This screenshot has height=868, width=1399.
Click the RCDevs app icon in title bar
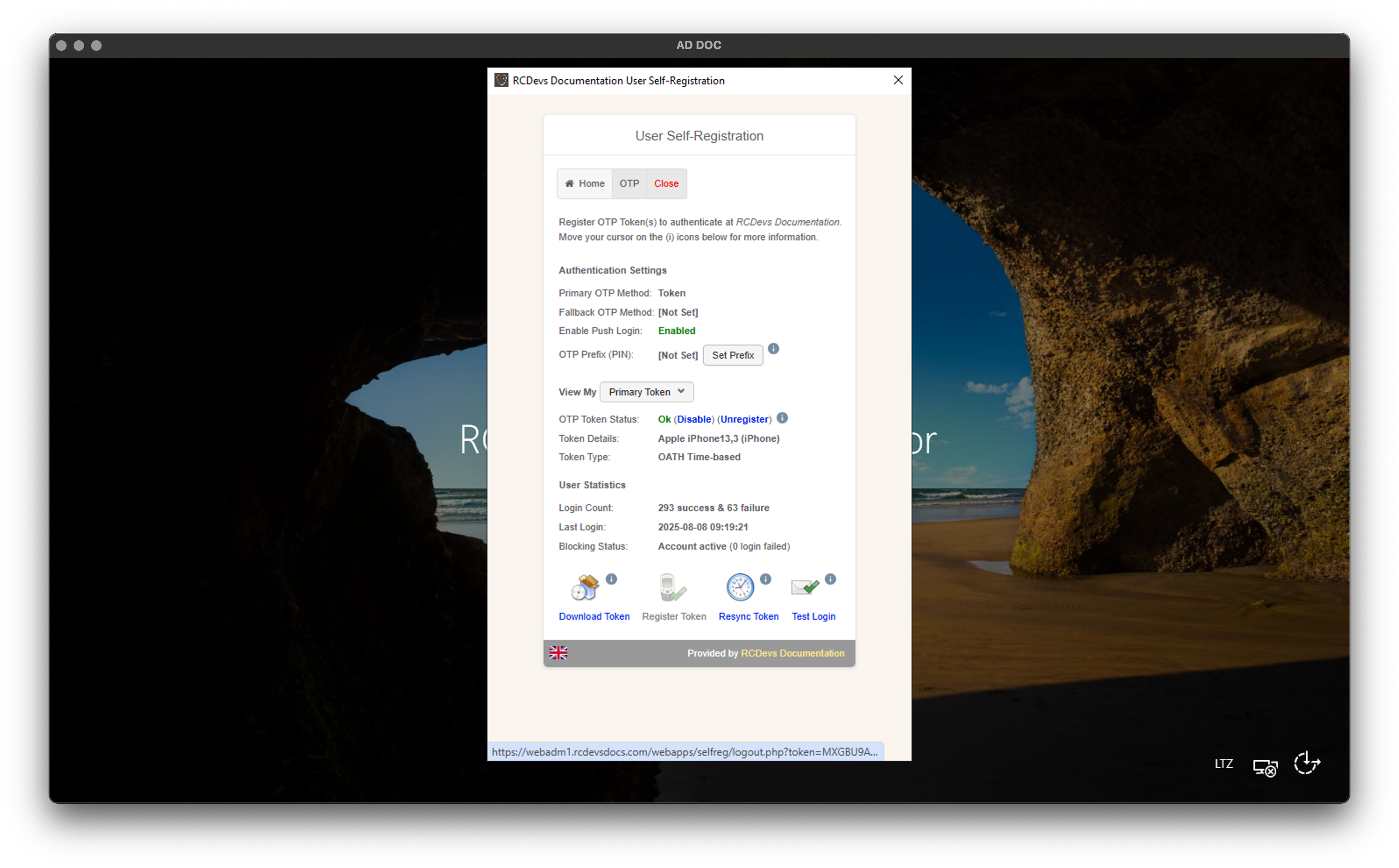pyautogui.click(x=501, y=80)
